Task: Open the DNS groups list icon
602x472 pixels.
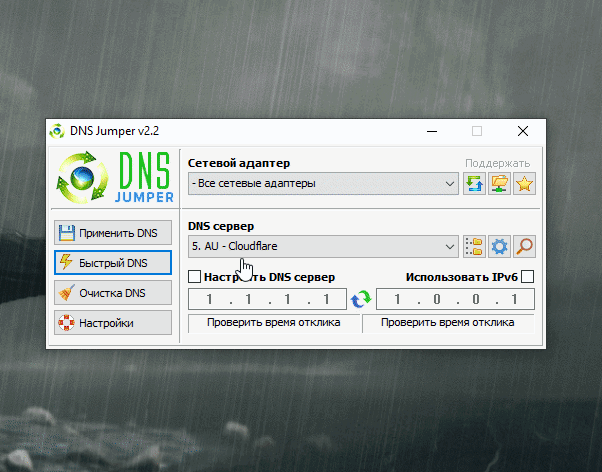Action: pyautogui.click(x=474, y=246)
